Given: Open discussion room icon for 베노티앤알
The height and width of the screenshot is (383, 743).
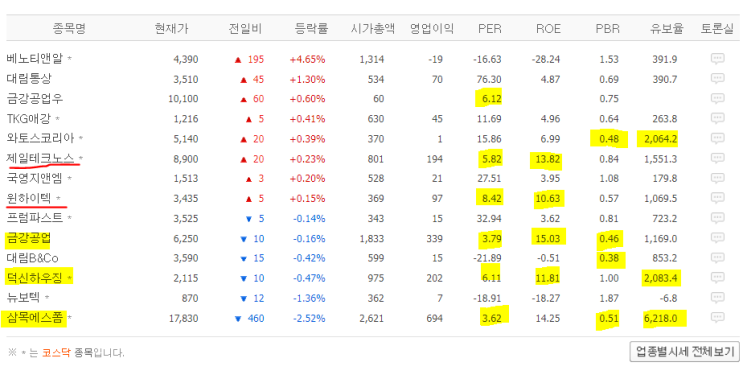Looking at the screenshot, I should (x=717, y=59).
